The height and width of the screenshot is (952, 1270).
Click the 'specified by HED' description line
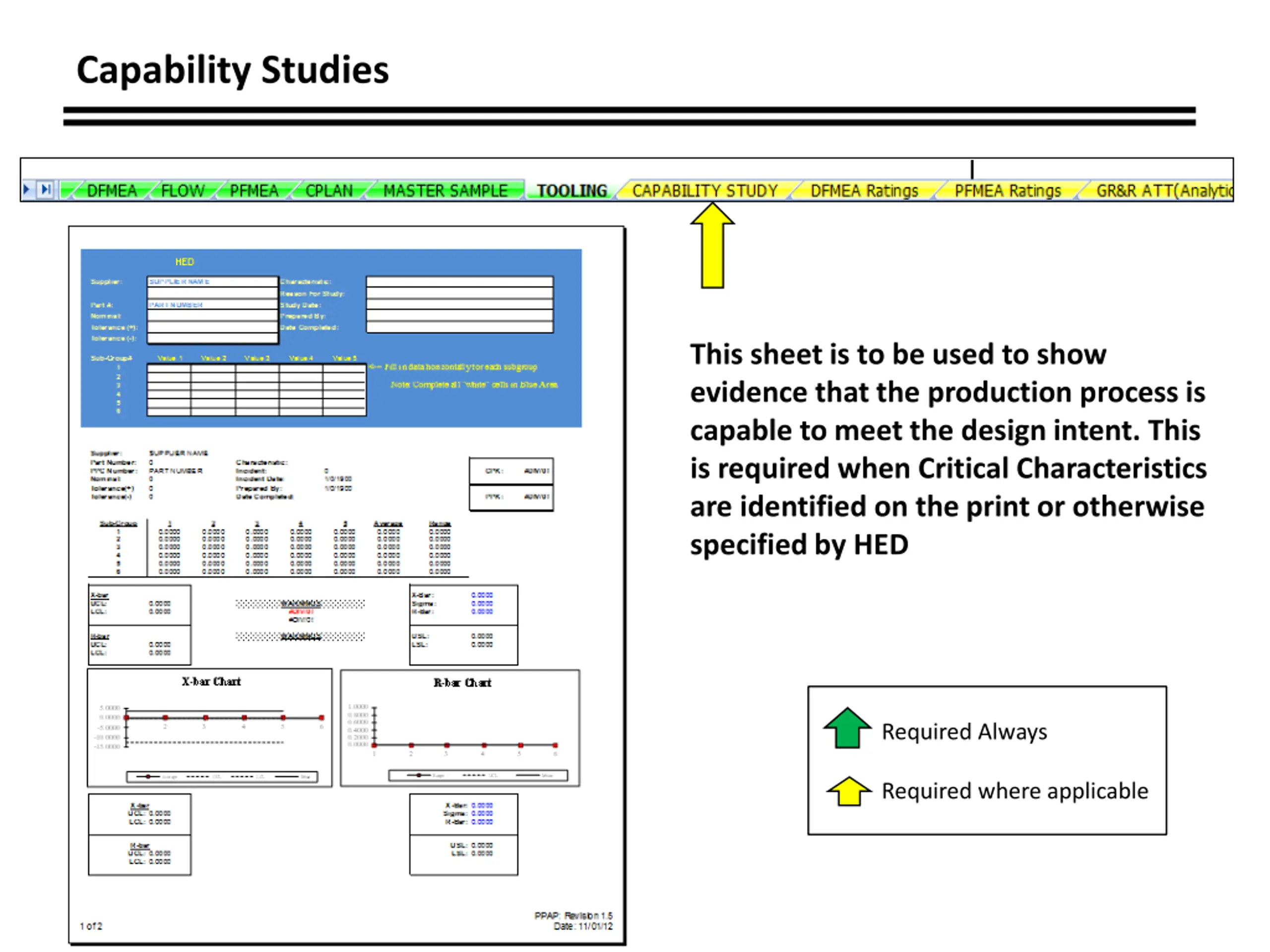pyautogui.click(x=799, y=544)
